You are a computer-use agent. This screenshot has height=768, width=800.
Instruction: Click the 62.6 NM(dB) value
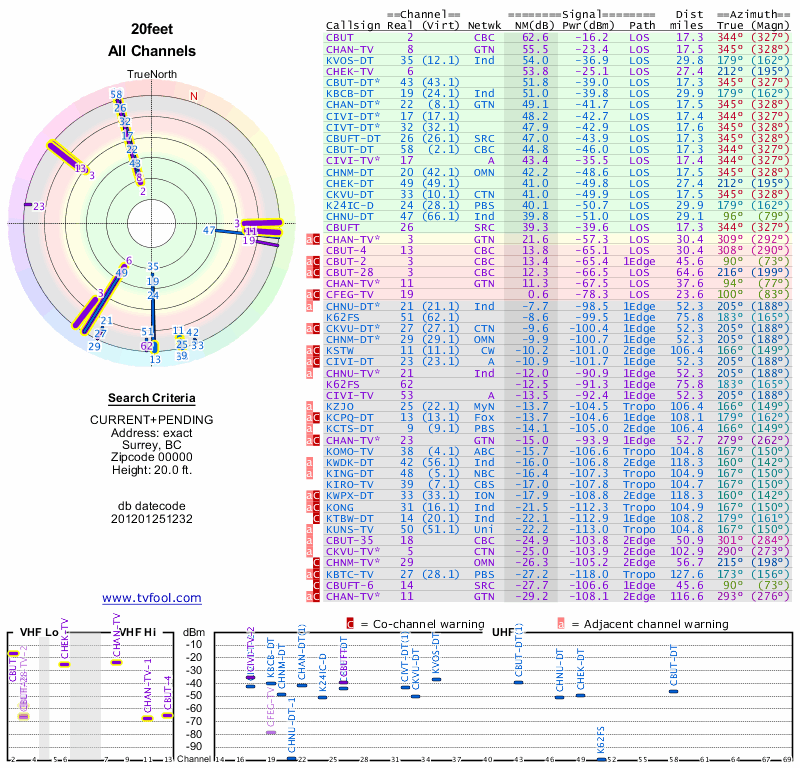pyautogui.click(x=535, y=38)
